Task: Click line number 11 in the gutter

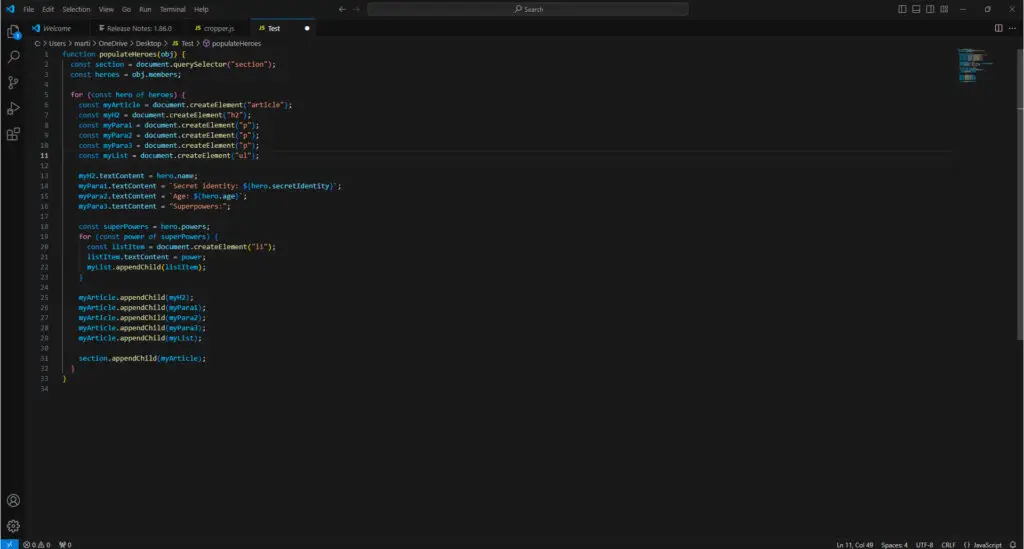Action: point(44,155)
